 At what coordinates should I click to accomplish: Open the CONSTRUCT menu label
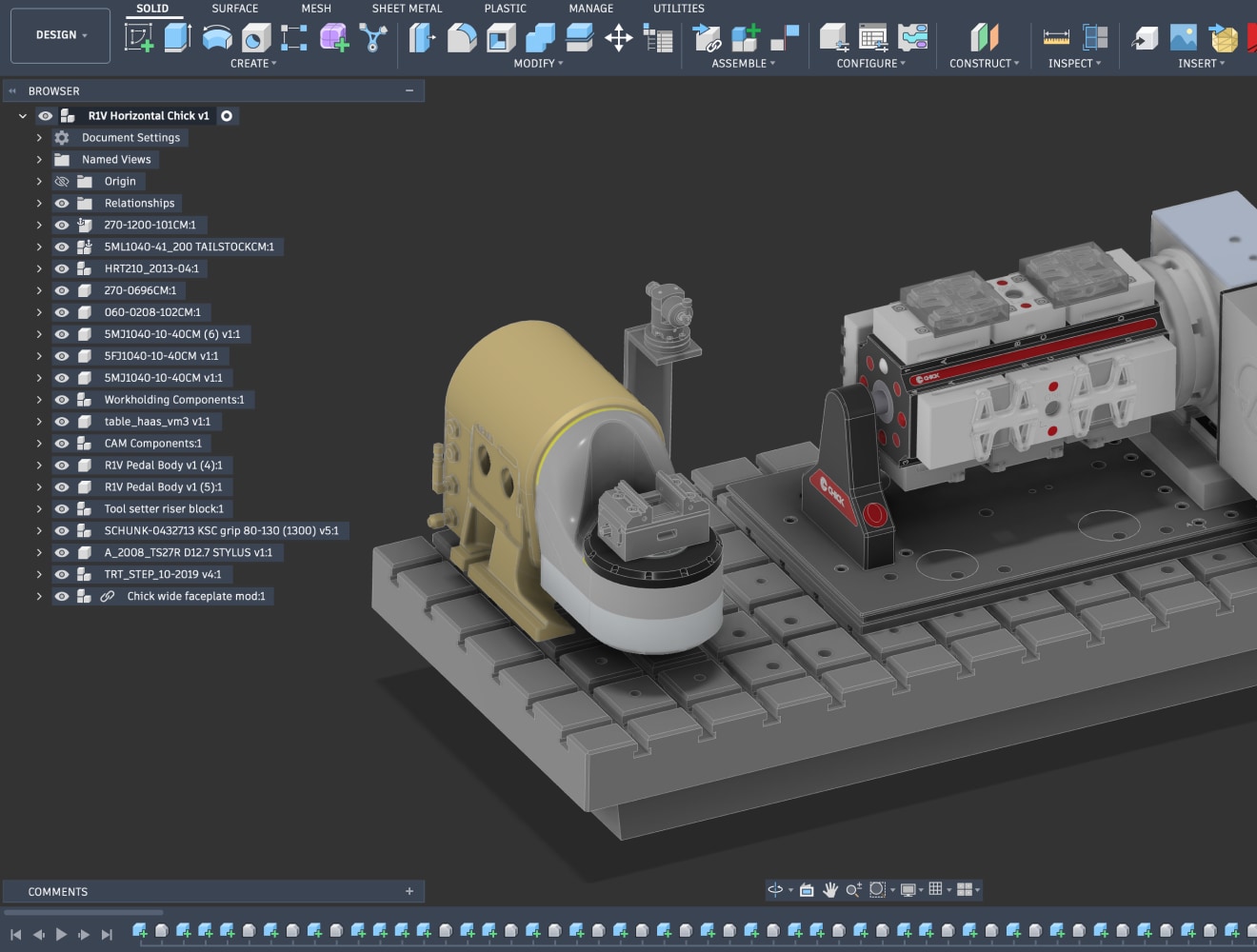pos(985,64)
